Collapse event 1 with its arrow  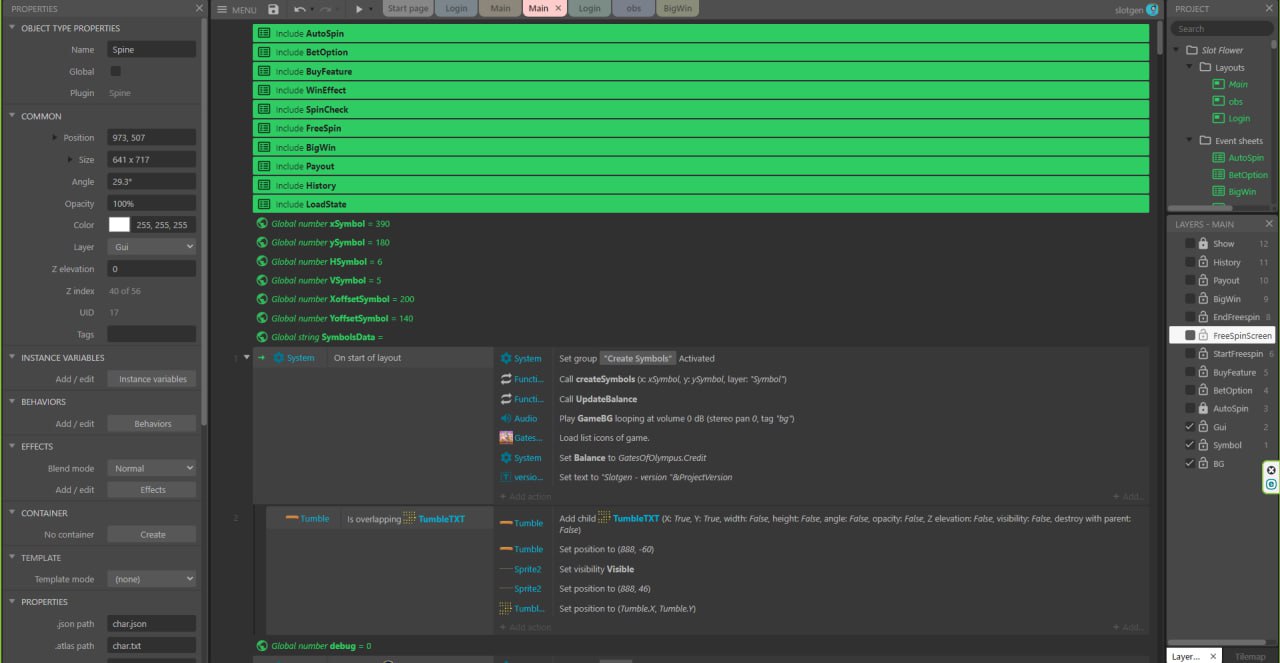click(x=247, y=358)
